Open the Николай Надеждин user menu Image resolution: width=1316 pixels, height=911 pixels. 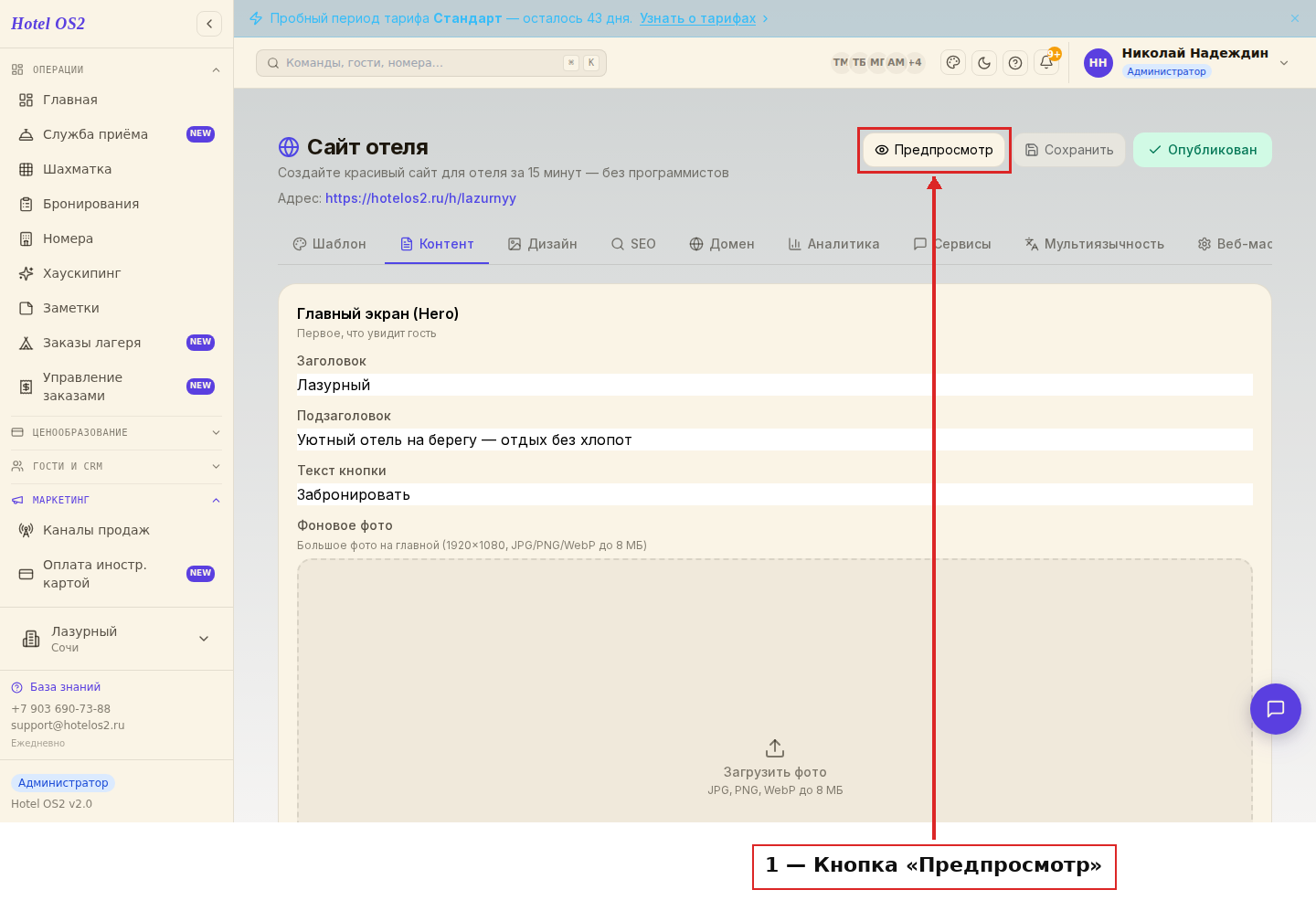(1186, 62)
